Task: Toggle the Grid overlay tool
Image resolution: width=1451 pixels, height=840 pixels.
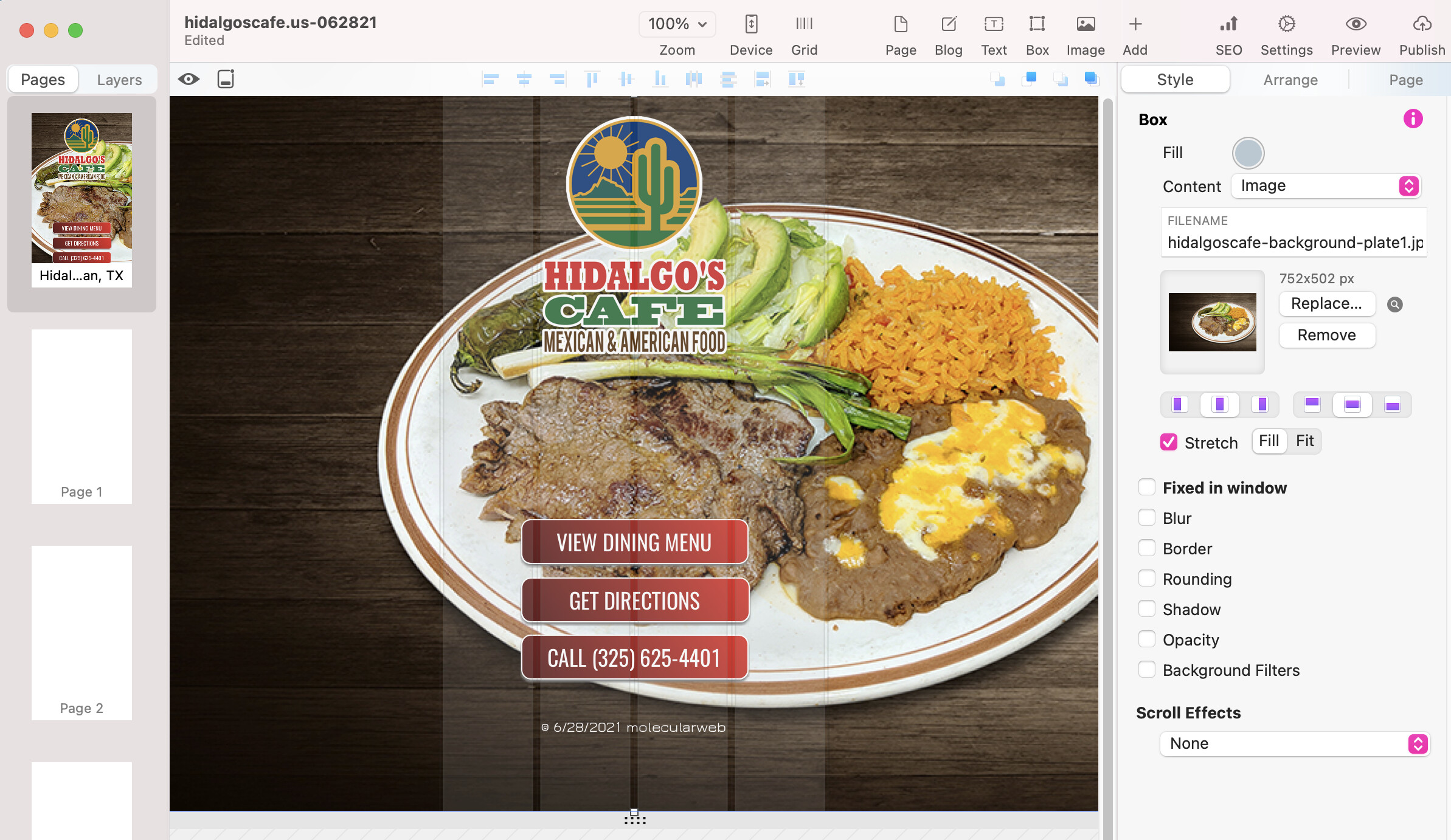Action: coord(804,35)
